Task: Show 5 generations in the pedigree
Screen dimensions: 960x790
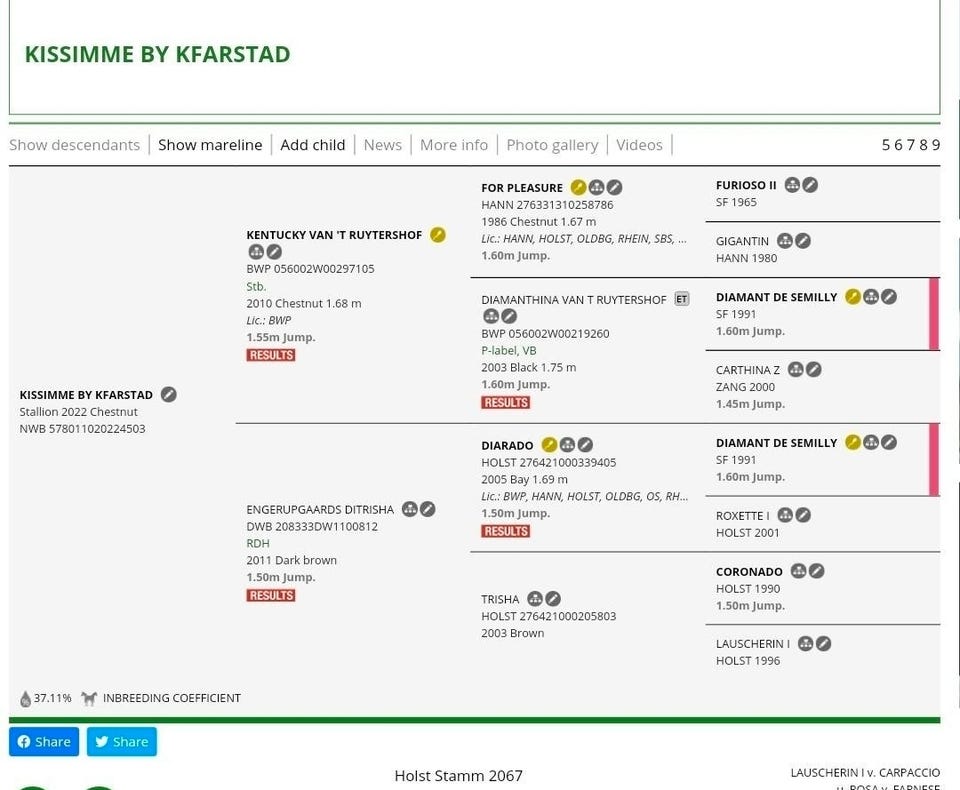Action: coord(886,145)
